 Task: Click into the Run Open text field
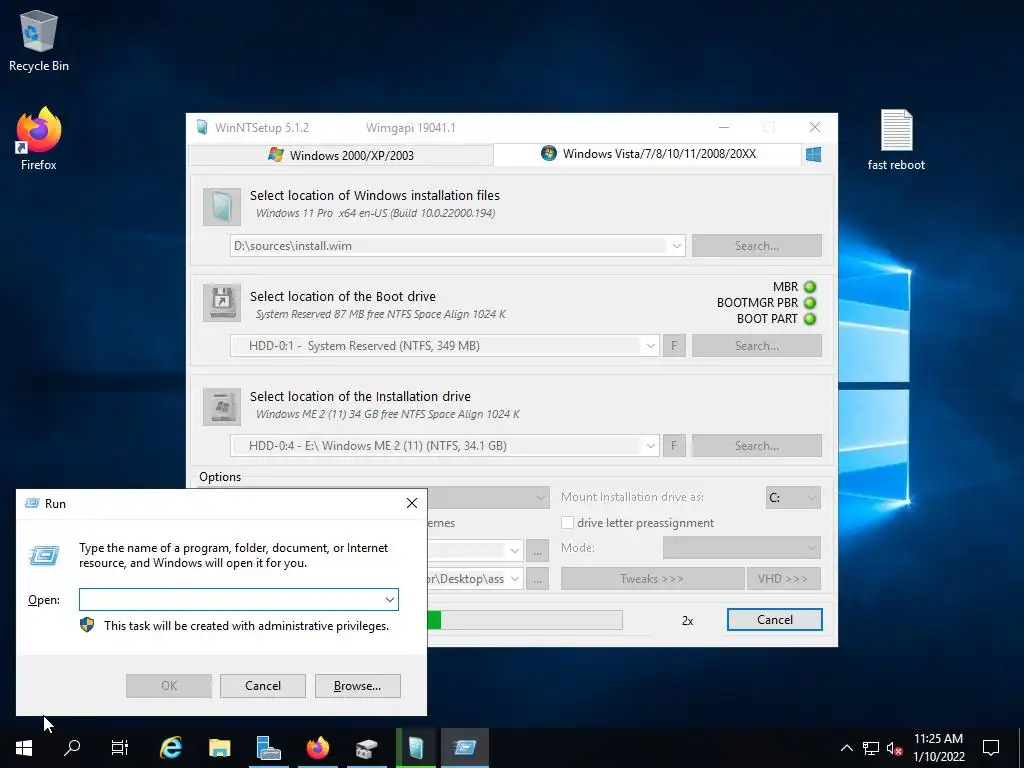[231, 600]
